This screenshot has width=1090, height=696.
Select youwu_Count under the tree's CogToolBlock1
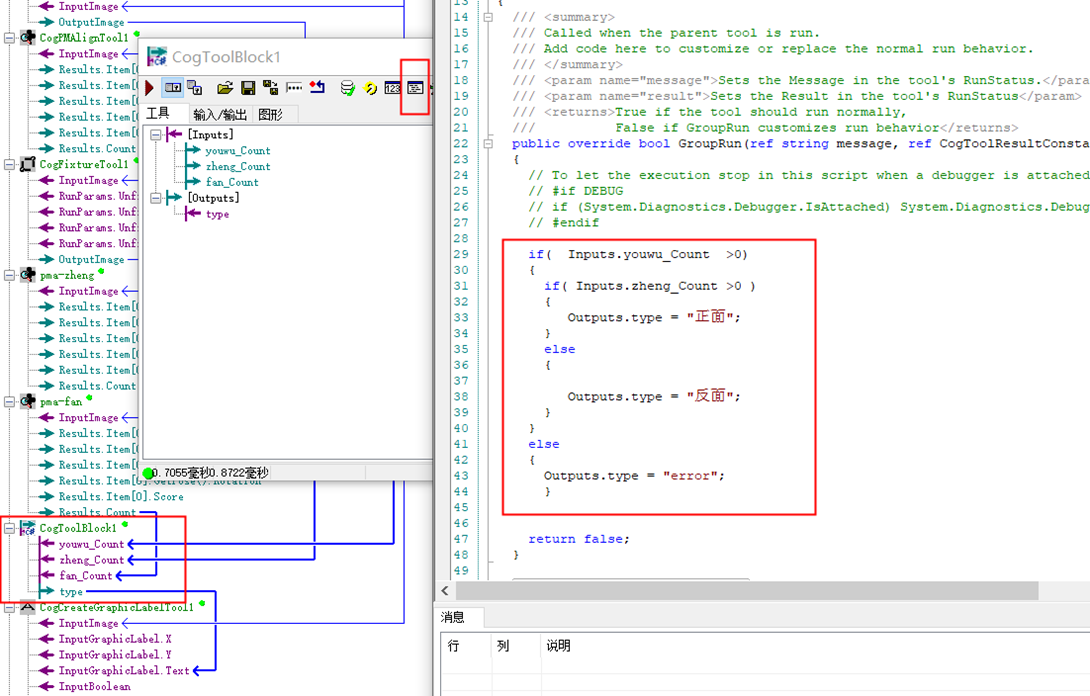click(91, 544)
